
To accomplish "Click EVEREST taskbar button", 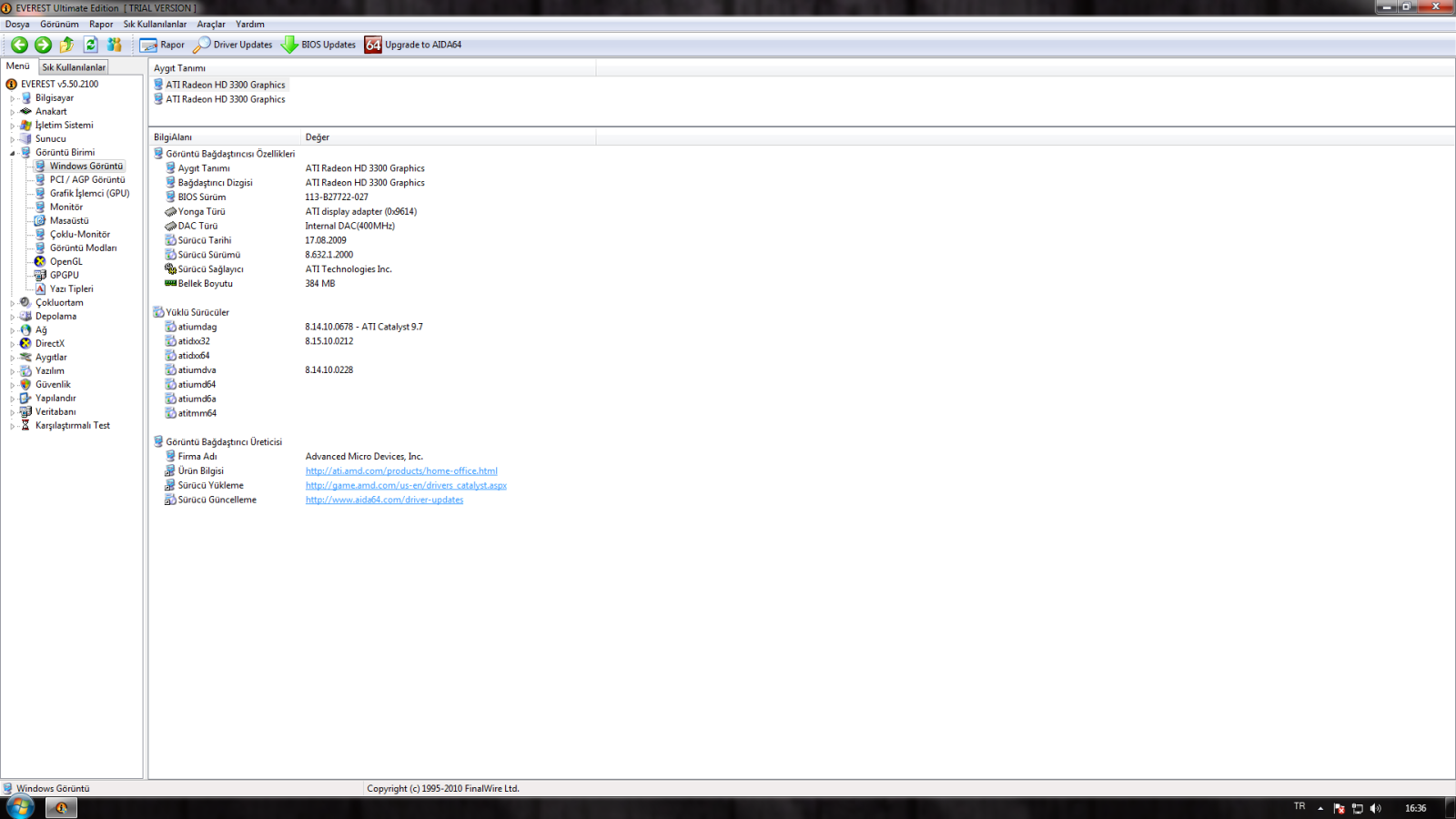I will (x=61, y=807).
